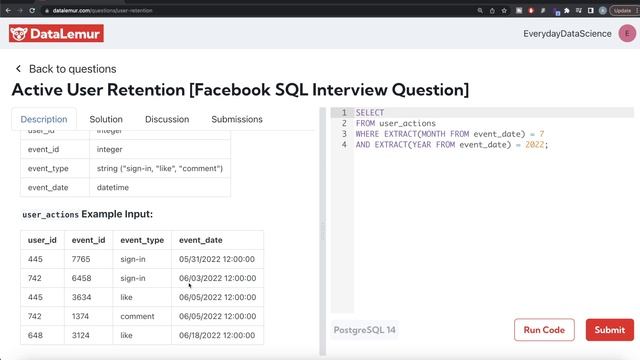Click the event_type column header in example table

[142, 240]
